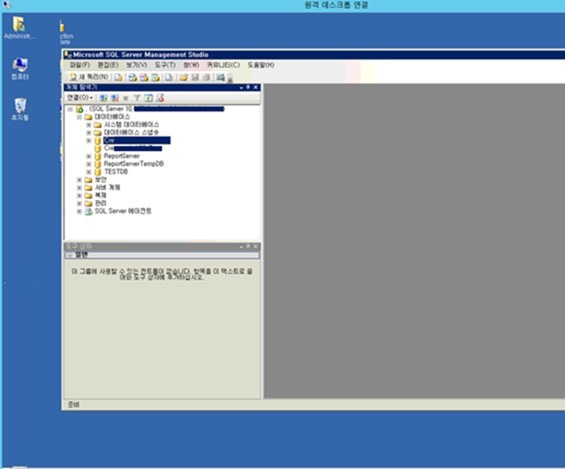The height and width of the screenshot is (469, 565).
Task: Expand the ReportServer database node
Action: (89, 156)
